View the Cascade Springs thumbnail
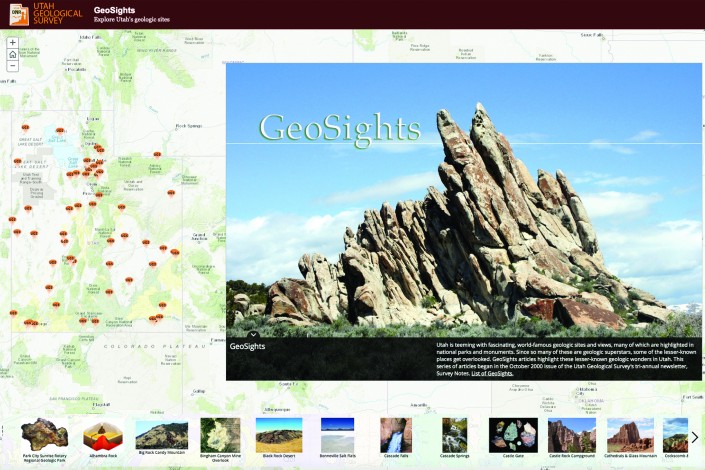Image resolution: width=705 pixels, height=470 pixels. [455, 435]
